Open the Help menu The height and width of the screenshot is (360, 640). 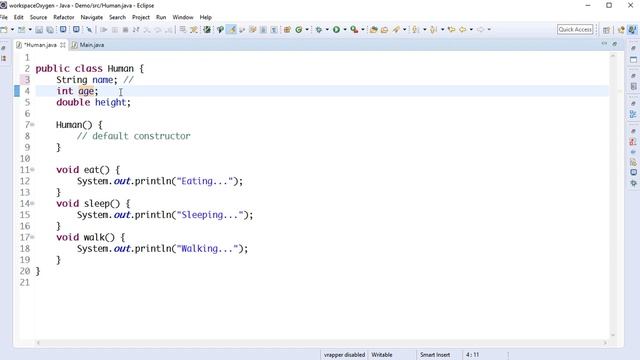tap(206, 17)
